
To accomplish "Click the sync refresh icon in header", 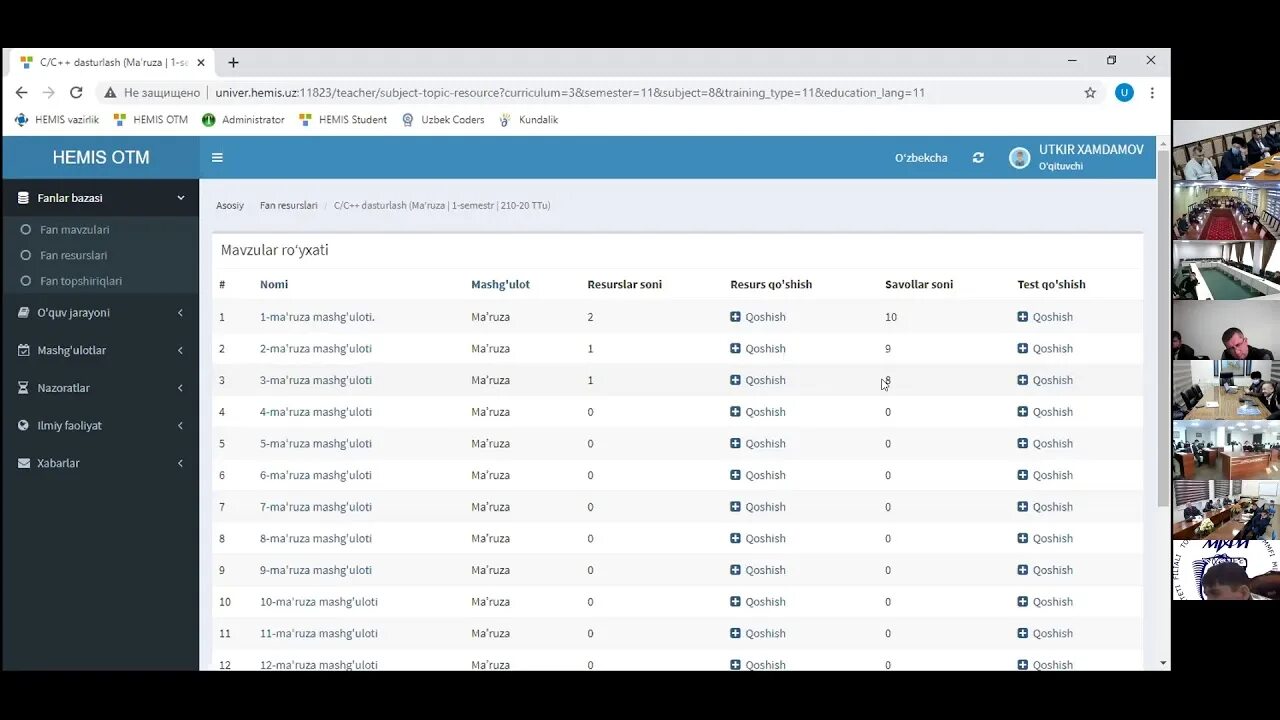I will (978, 157).
